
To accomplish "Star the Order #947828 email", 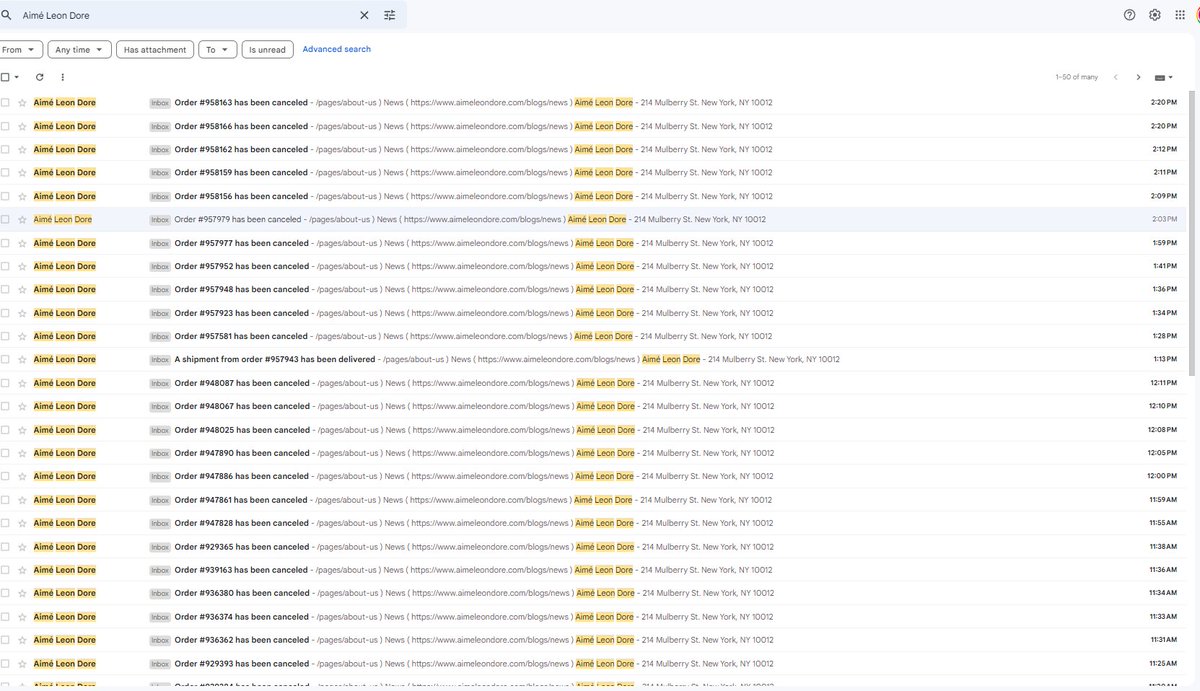I will [22, 523].
